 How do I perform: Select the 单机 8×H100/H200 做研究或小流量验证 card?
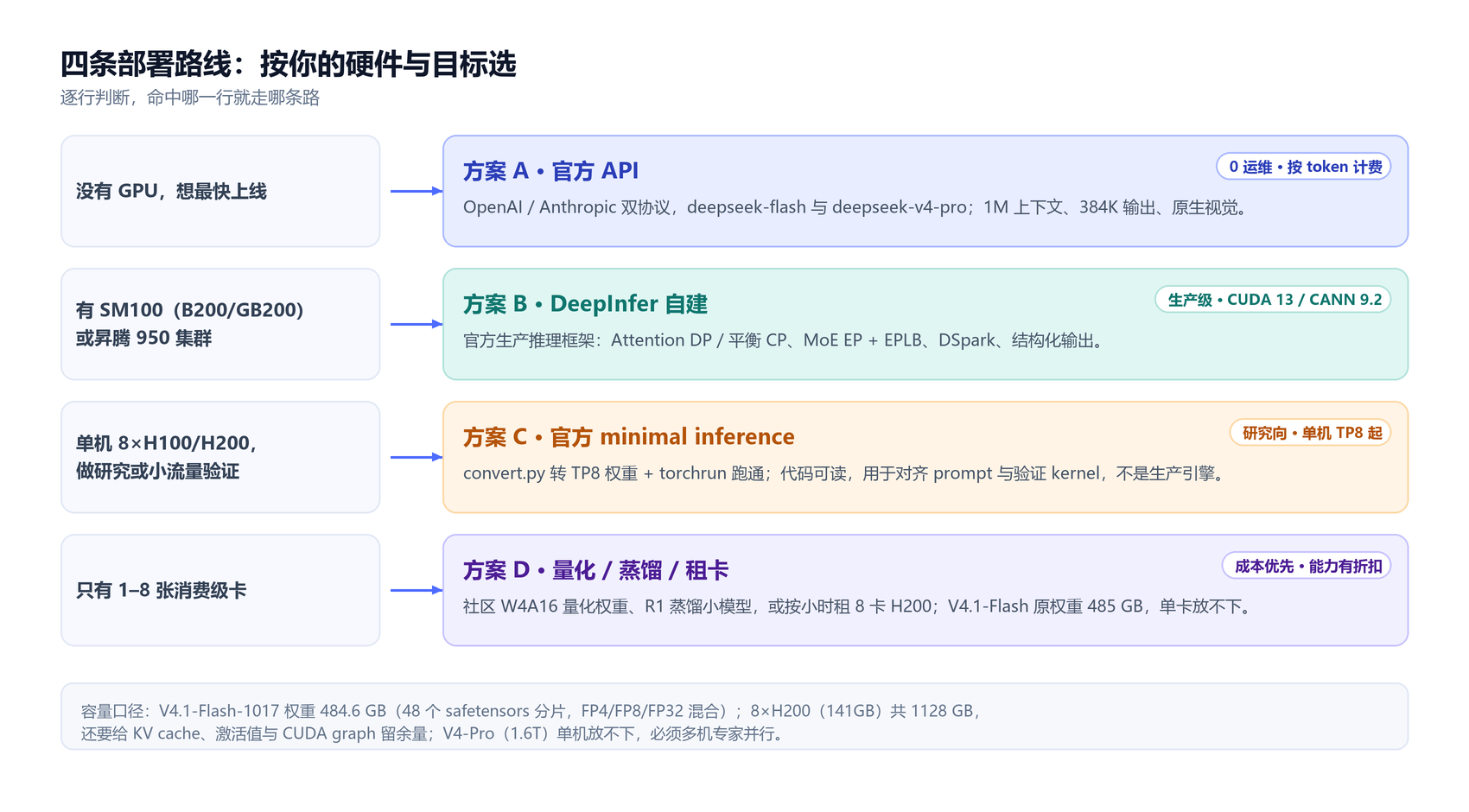point(220,457)
